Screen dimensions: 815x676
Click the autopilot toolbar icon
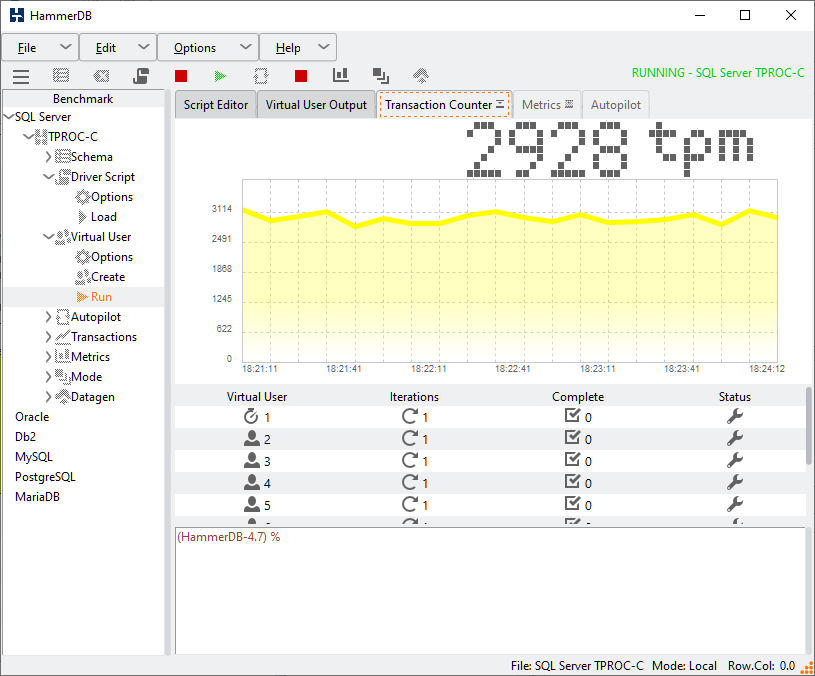pyautogui.click(x=260, y=76)
